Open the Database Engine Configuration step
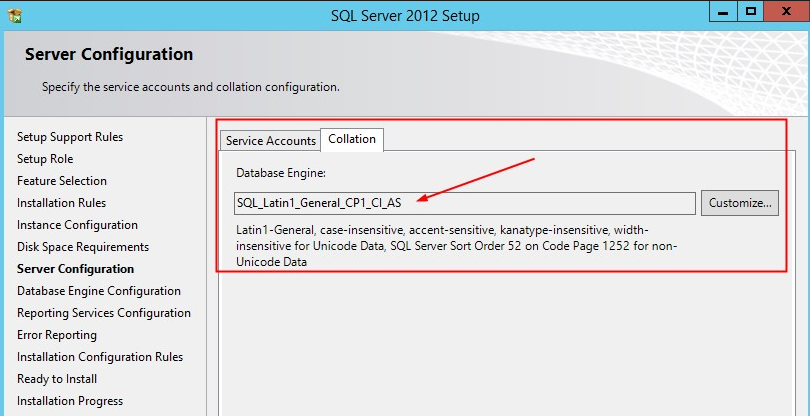The height and width of the screenshot is (416, 810). (99, 291)
